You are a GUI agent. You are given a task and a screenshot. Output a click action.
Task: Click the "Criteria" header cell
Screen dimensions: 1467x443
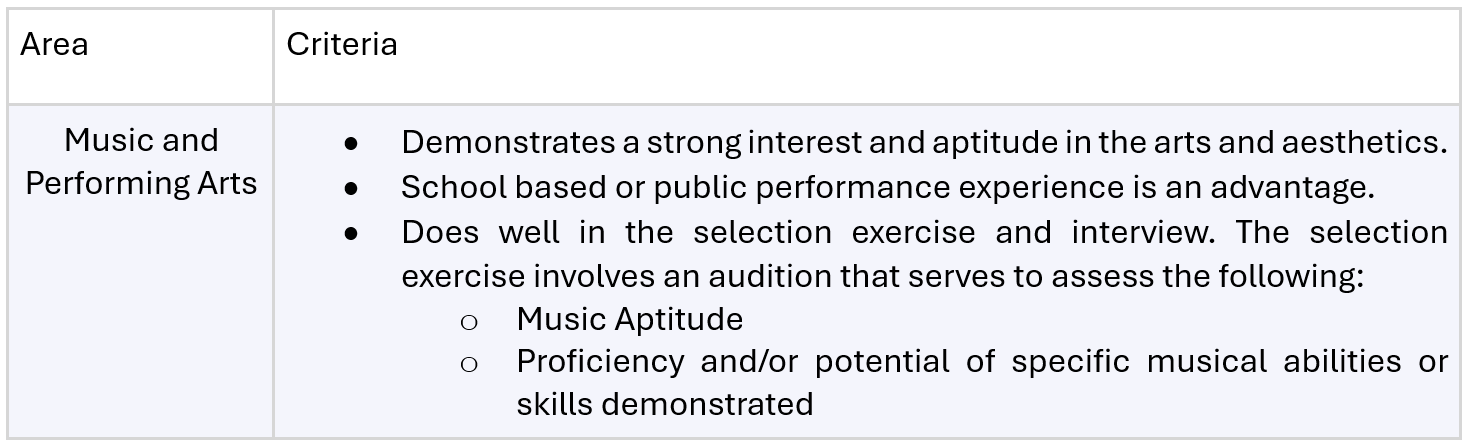click(342, 45)
